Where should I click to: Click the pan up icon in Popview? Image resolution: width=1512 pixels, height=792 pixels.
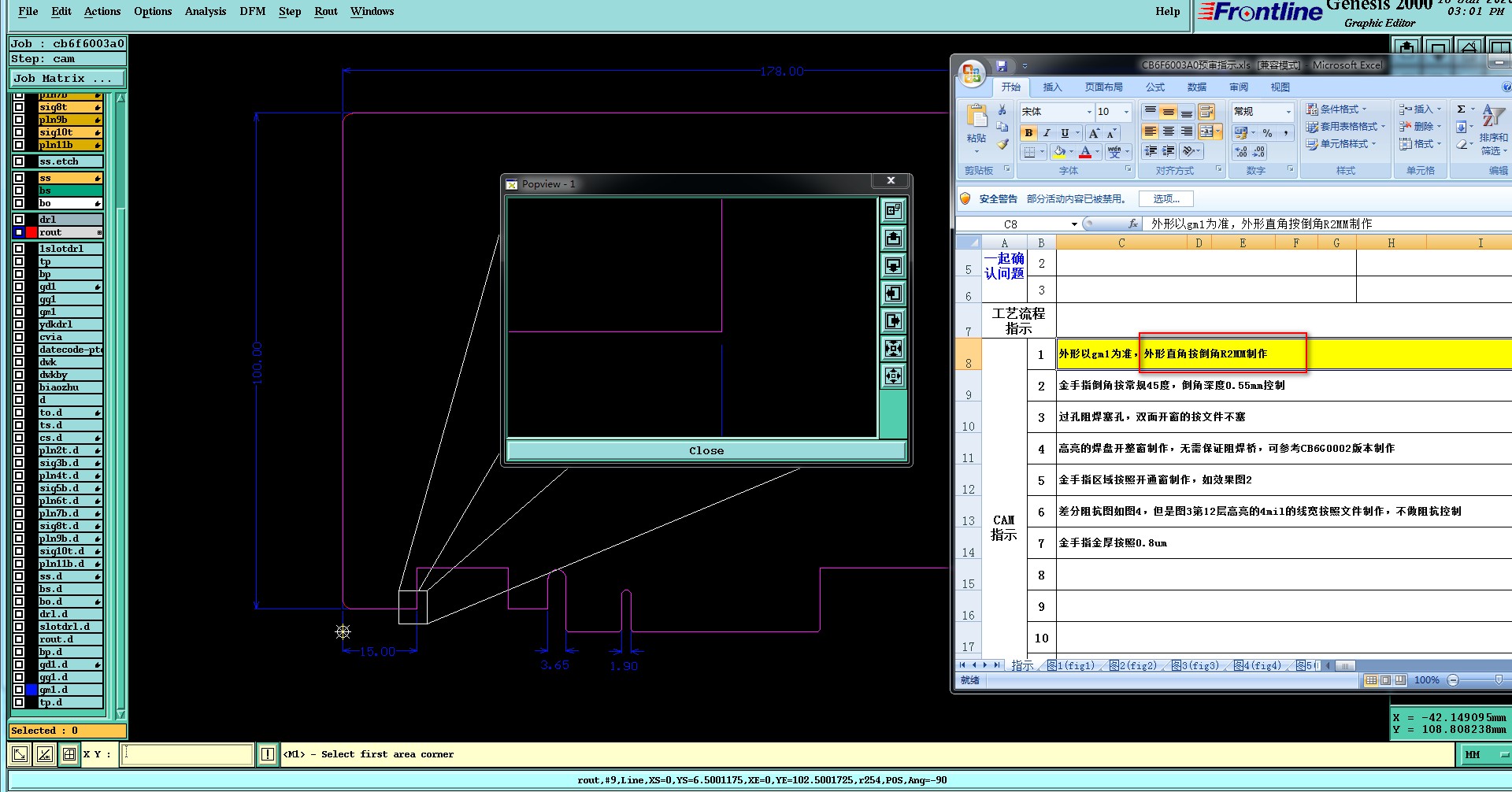(893, 239)
